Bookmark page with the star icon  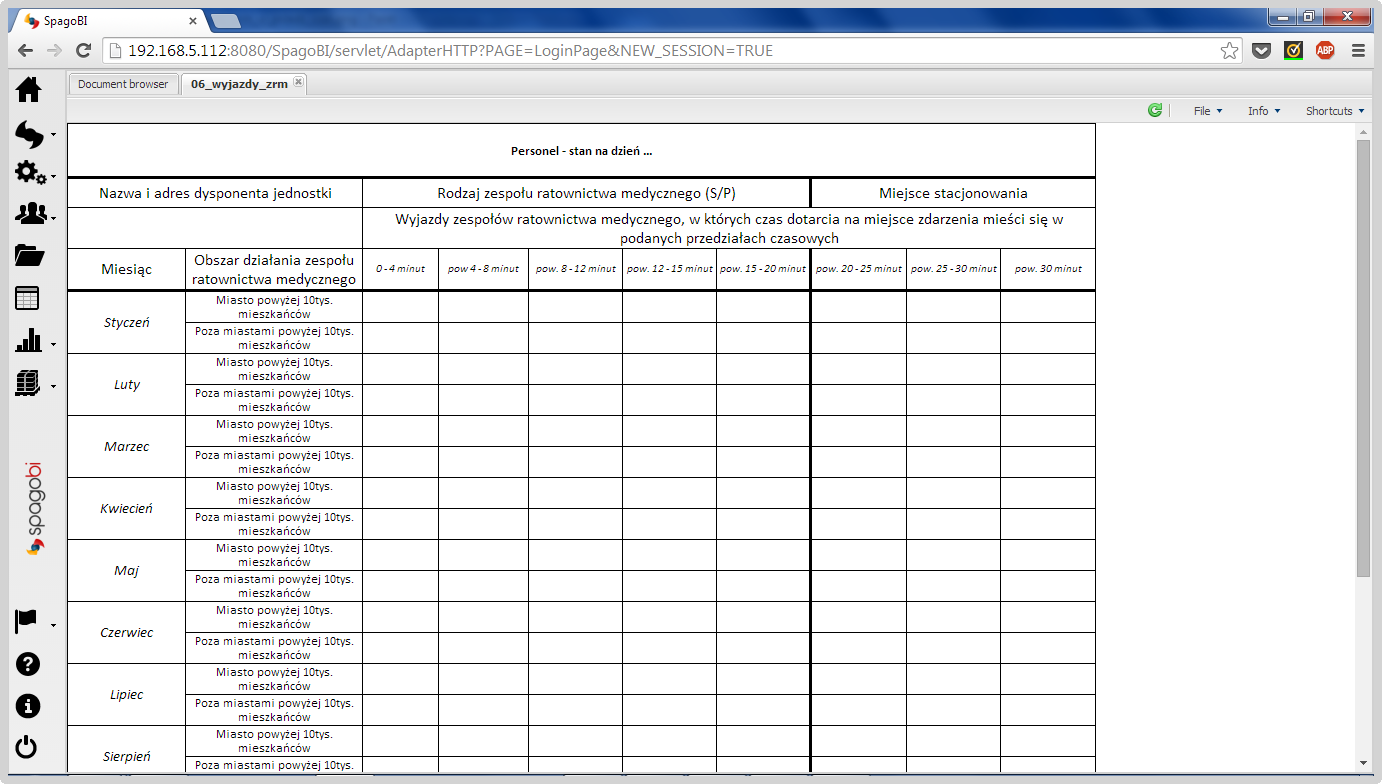[x=1229, y=50]
